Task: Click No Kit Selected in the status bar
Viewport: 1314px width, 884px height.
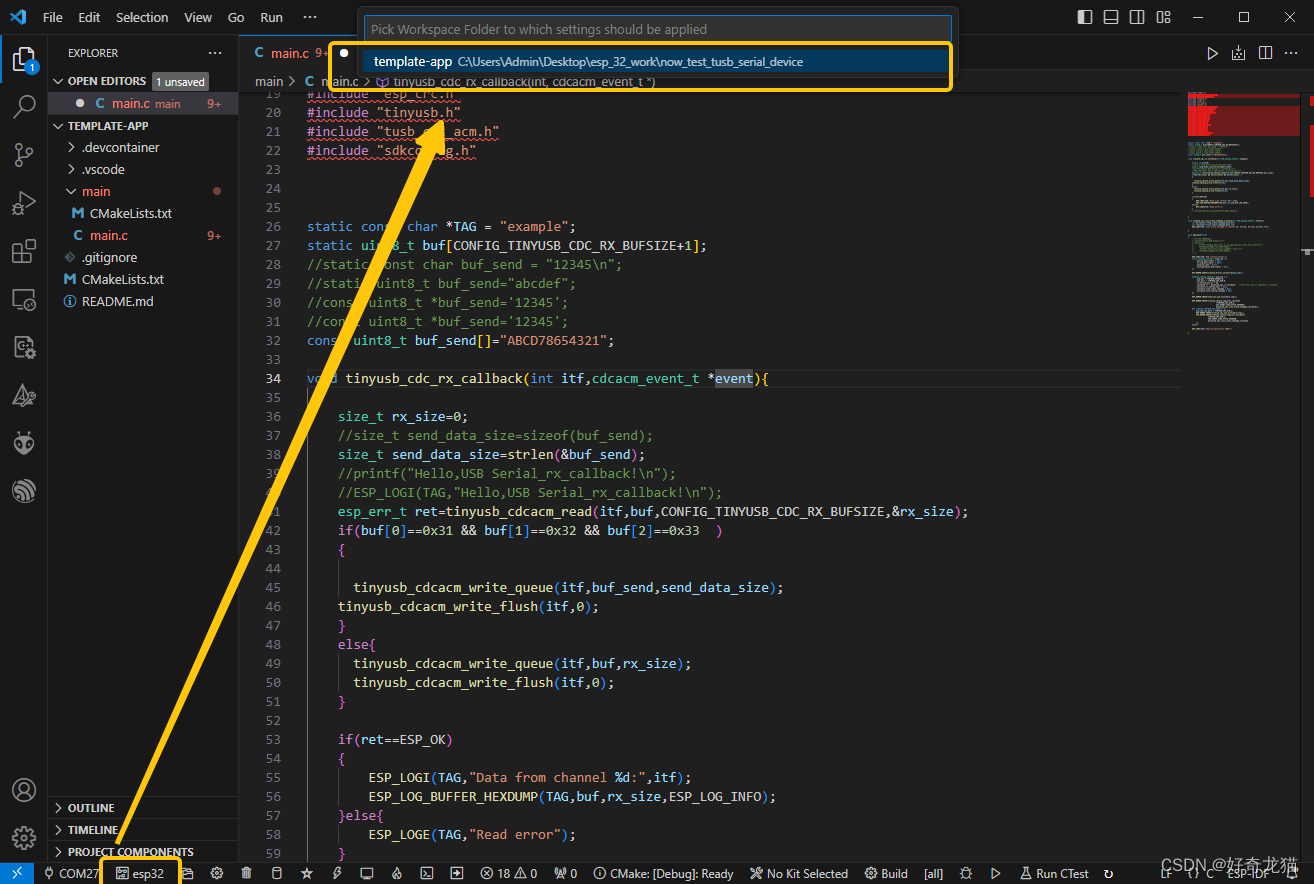Action: point(799,873)
